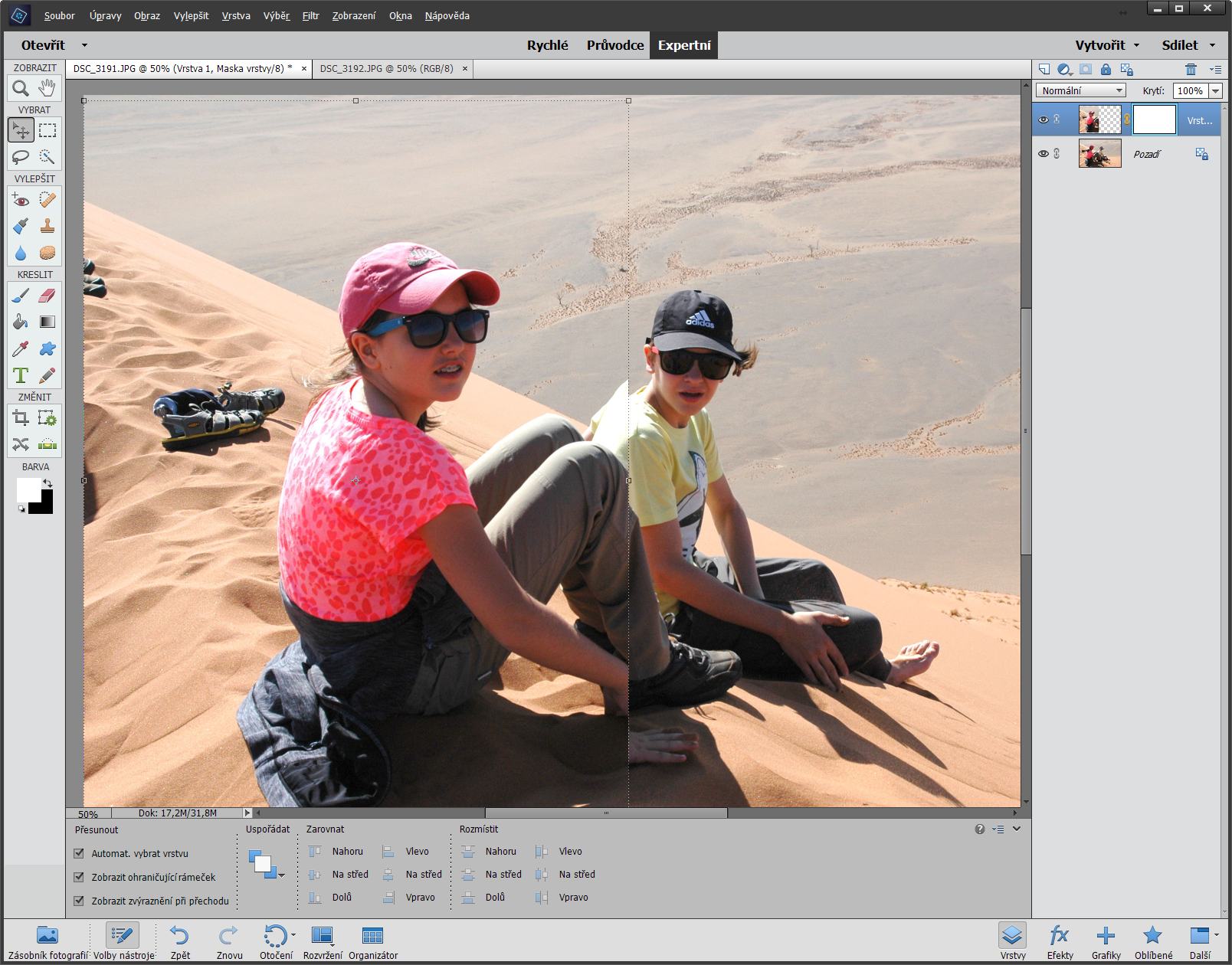1232x965 pixels.
Task: Switch to Rychlé editing mode
Action: (547, 45)
